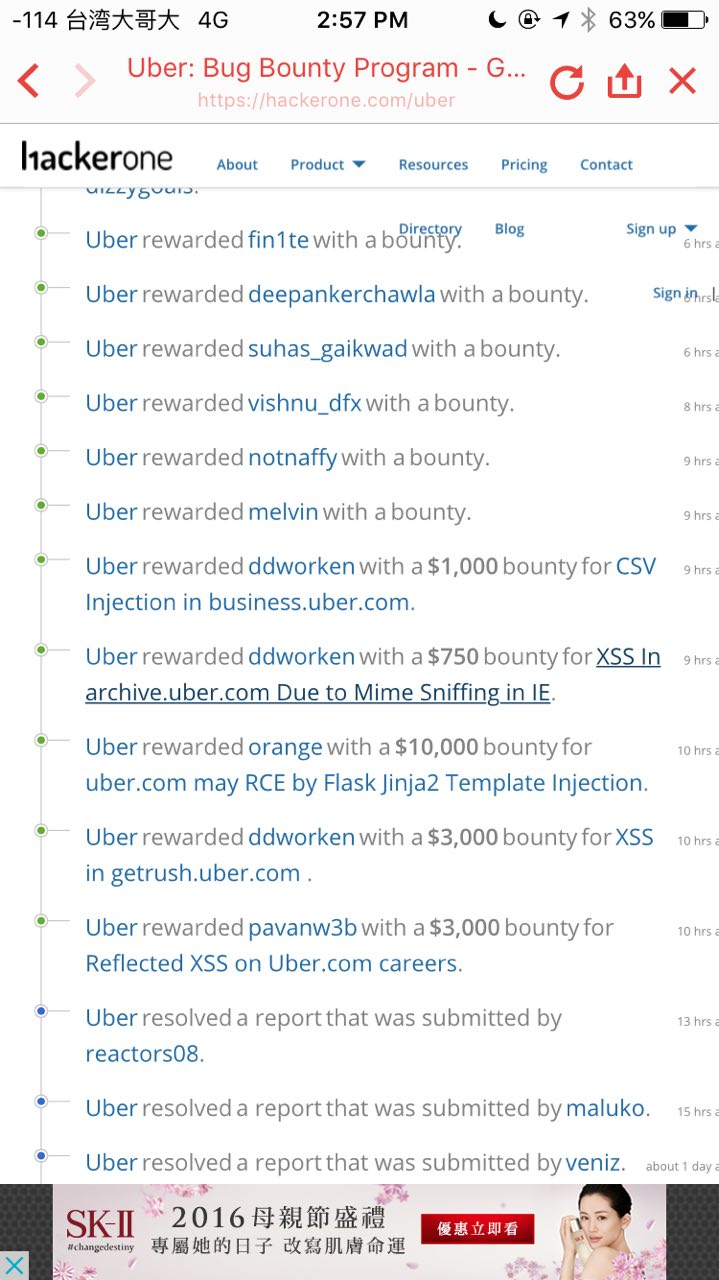719x1280 pixels.
Task: Open the Pricing menu item
Action: point(524,164)
